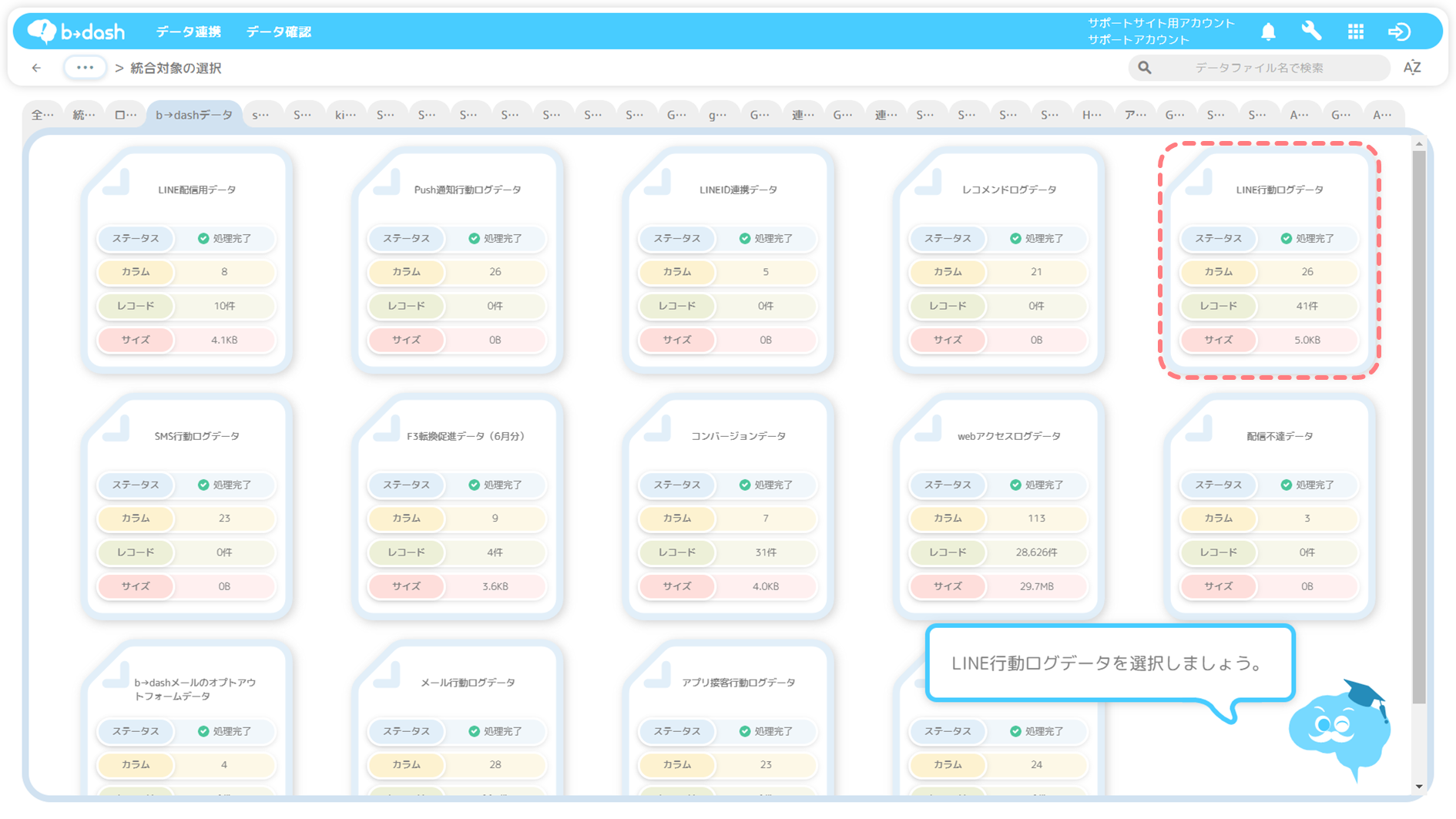The image size is (1456, 819).
Task: Click the search magnifier icon
Action: [x=1145, y=68]
